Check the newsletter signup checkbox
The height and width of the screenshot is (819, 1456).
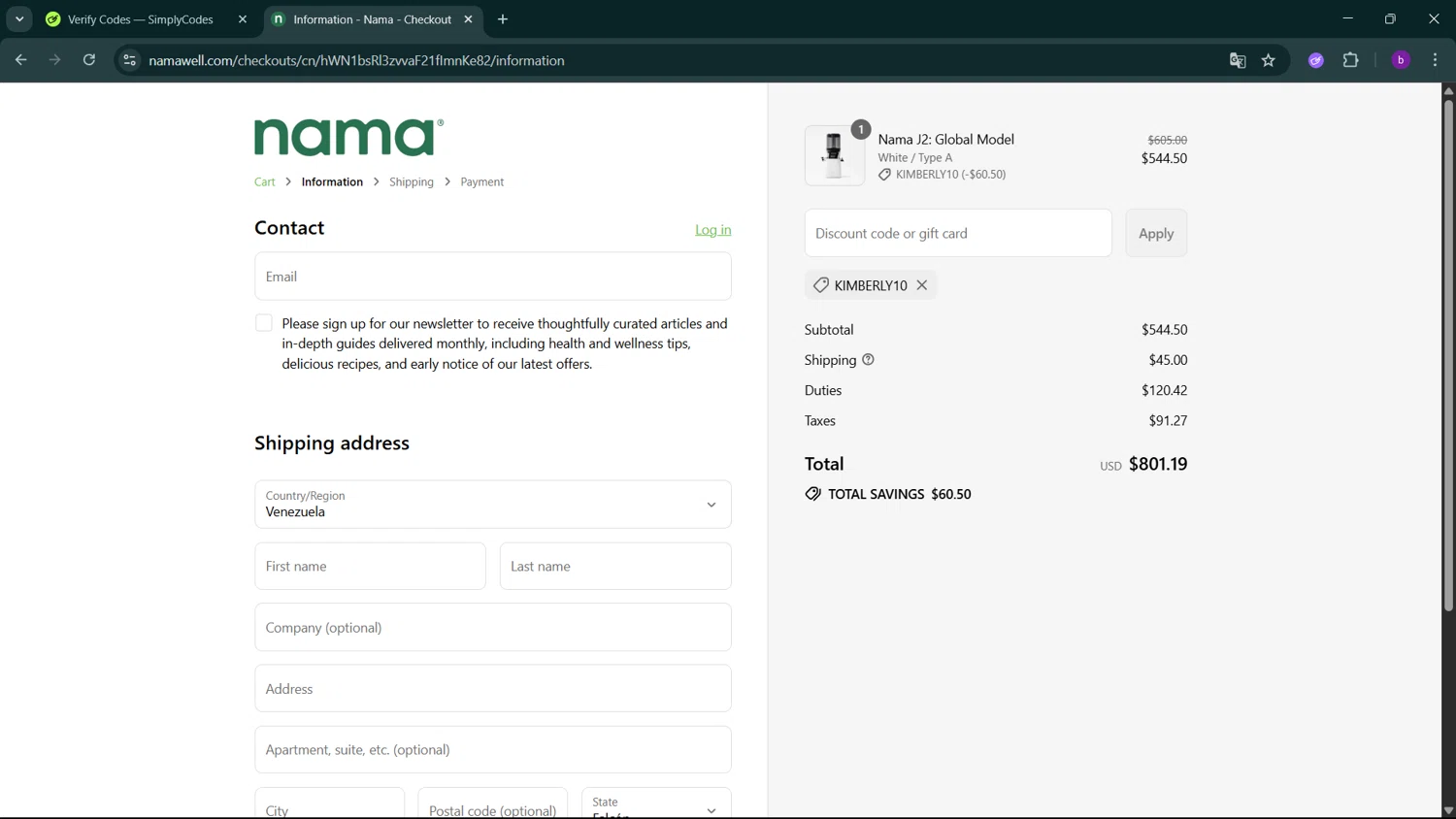click(x=264, y=323)
